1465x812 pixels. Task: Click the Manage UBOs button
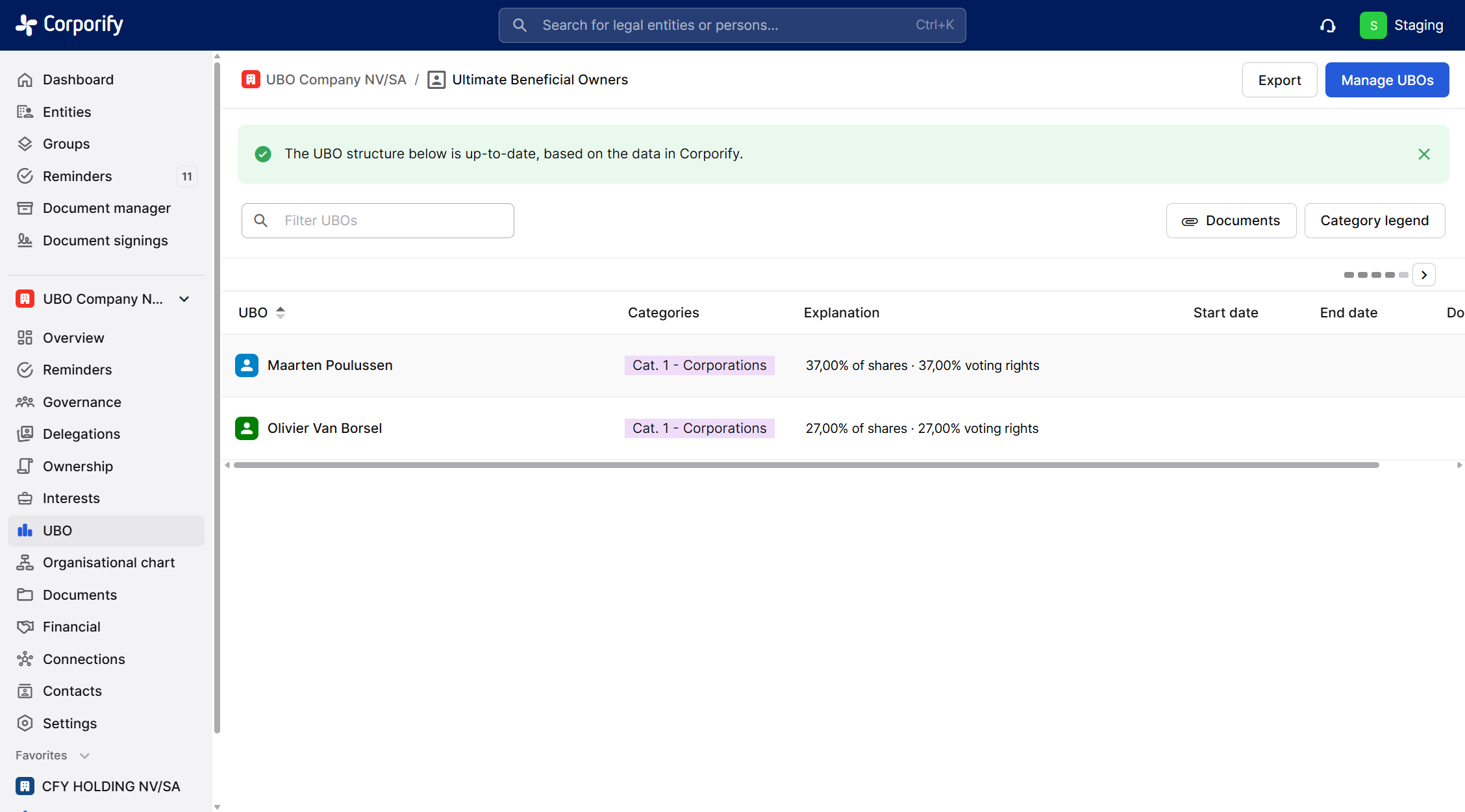(1387, 80)
